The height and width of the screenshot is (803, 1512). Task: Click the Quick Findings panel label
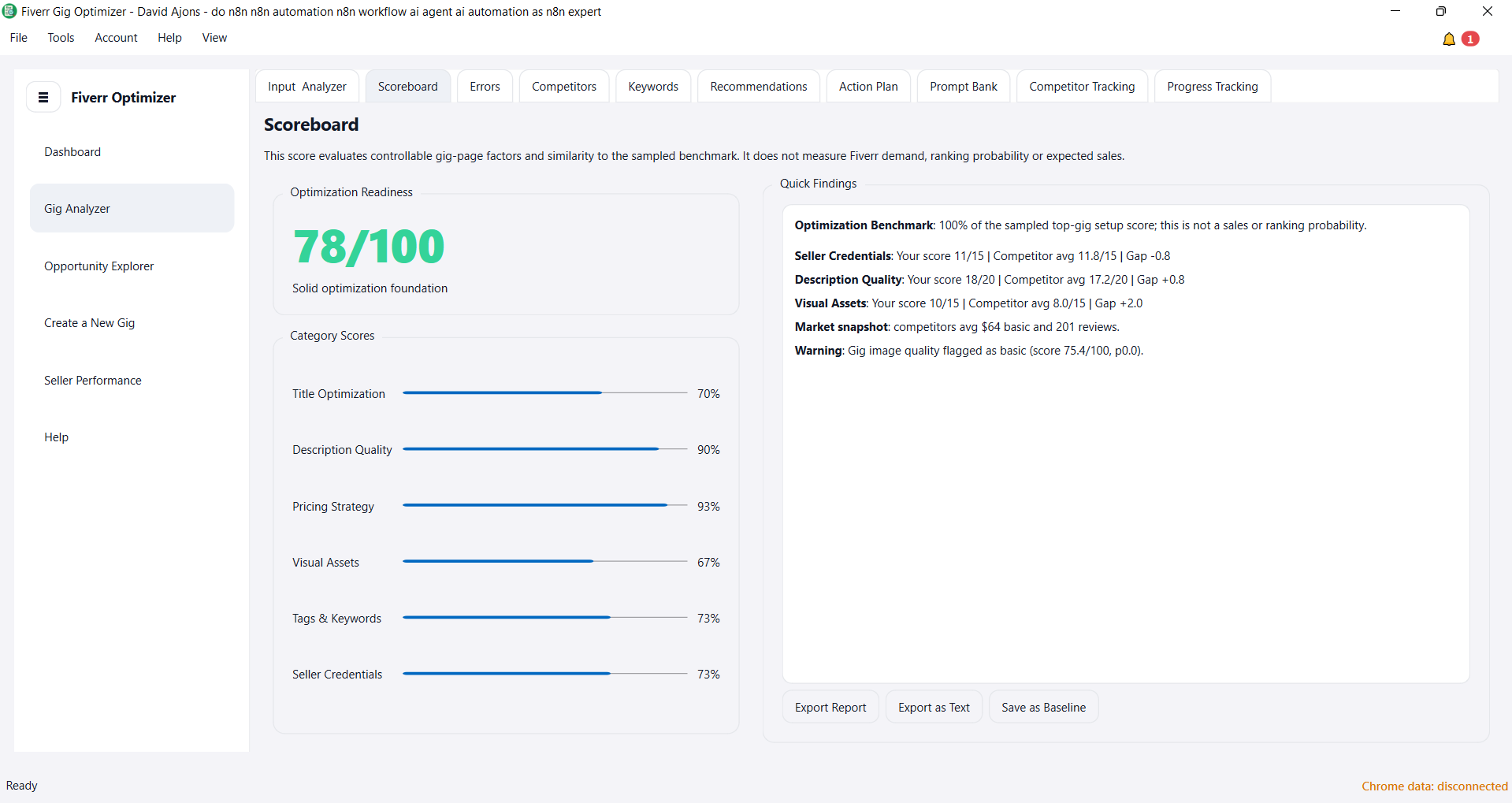(x=818, y=184)
